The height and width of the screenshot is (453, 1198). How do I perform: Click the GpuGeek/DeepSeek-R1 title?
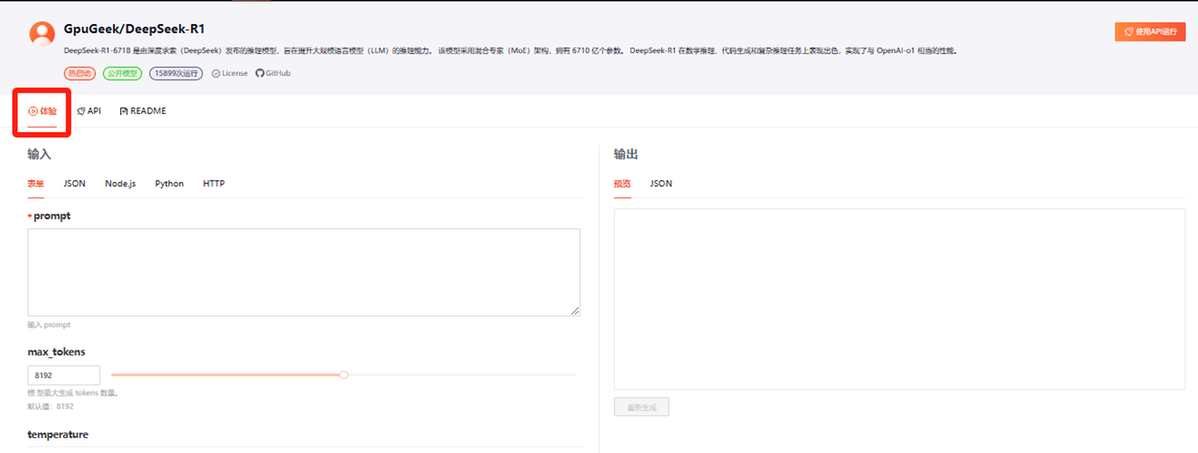[x=134, y=30]
